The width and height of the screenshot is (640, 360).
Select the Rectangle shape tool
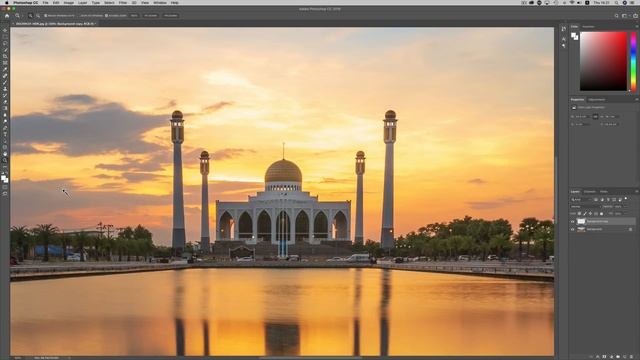point(5,148)
